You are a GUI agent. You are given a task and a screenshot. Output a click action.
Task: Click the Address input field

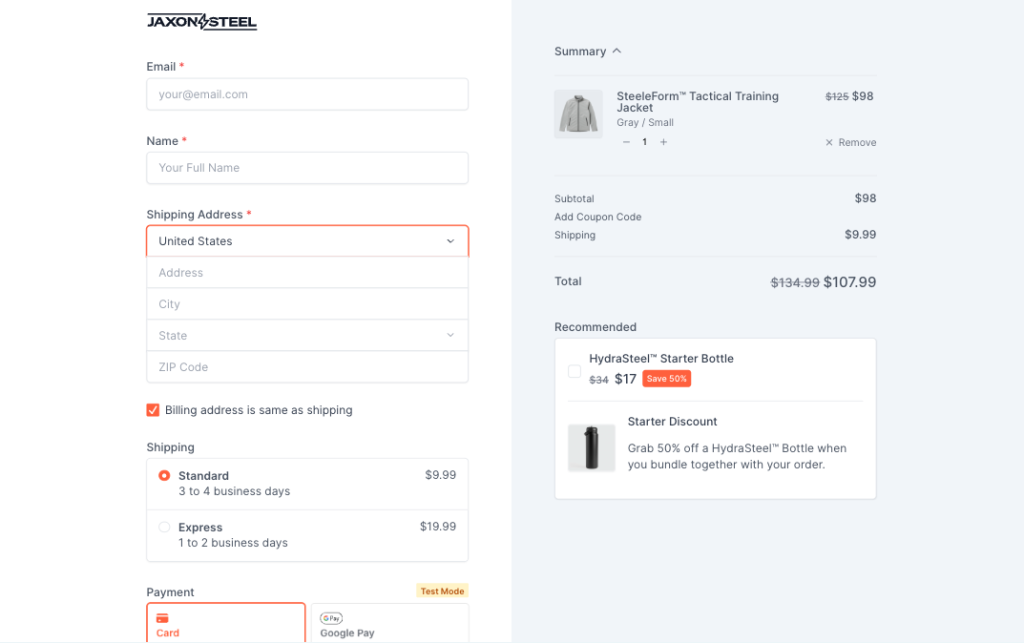point(307,273)
